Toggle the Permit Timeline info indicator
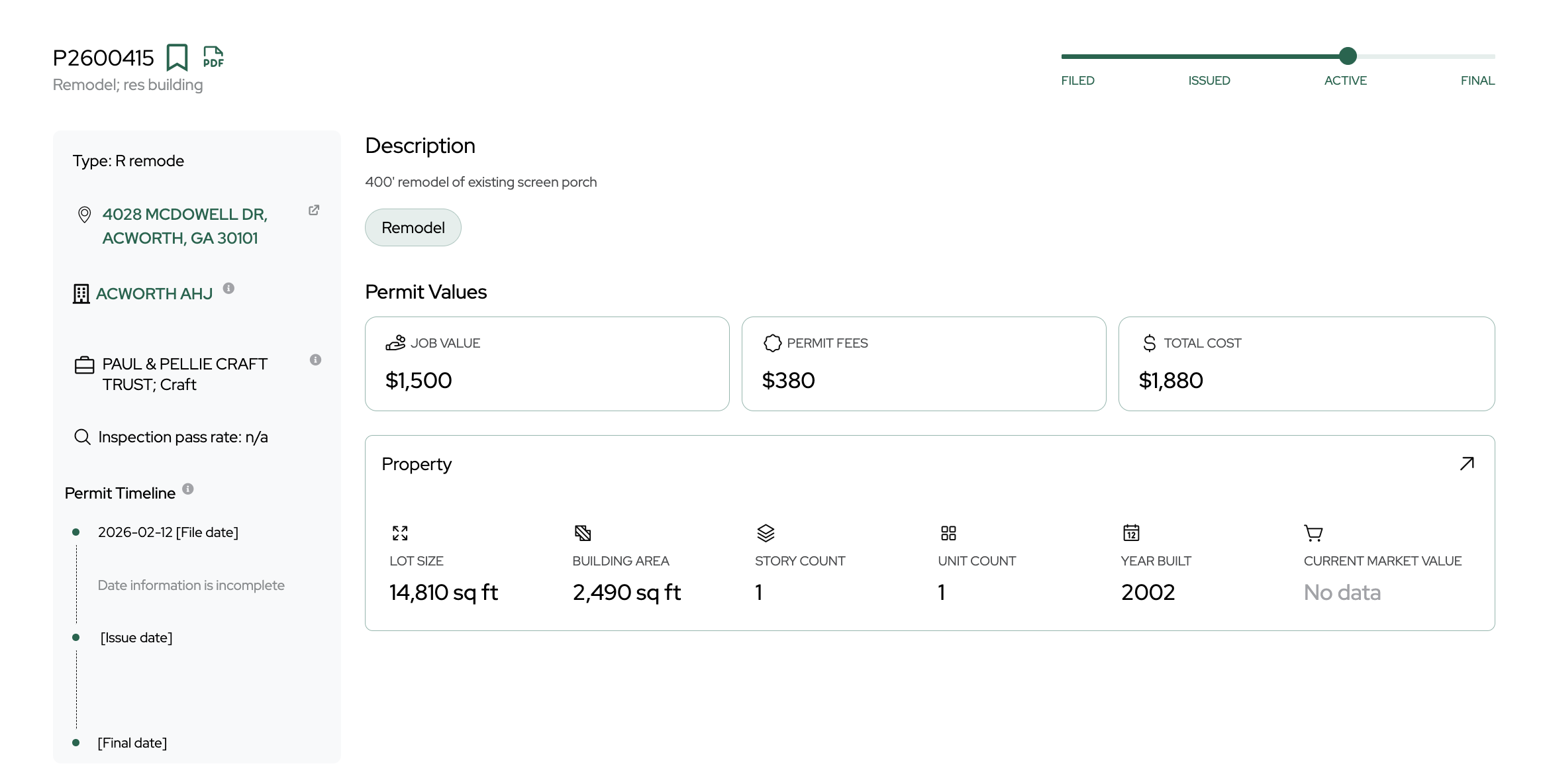The width and height of the screenshot is (1543, 784). 187,488
